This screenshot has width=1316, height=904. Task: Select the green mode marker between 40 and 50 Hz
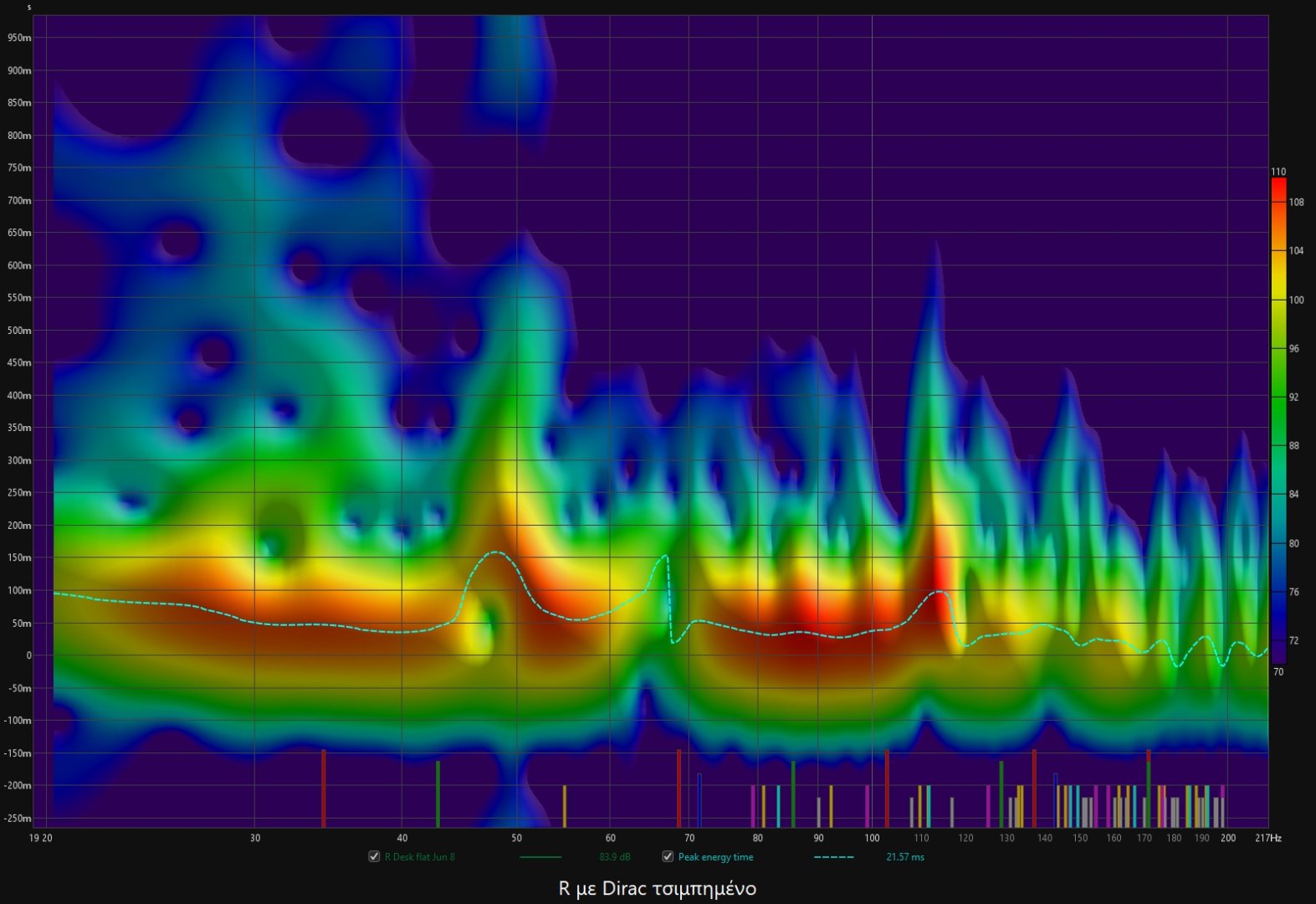[x=438, y=793]
